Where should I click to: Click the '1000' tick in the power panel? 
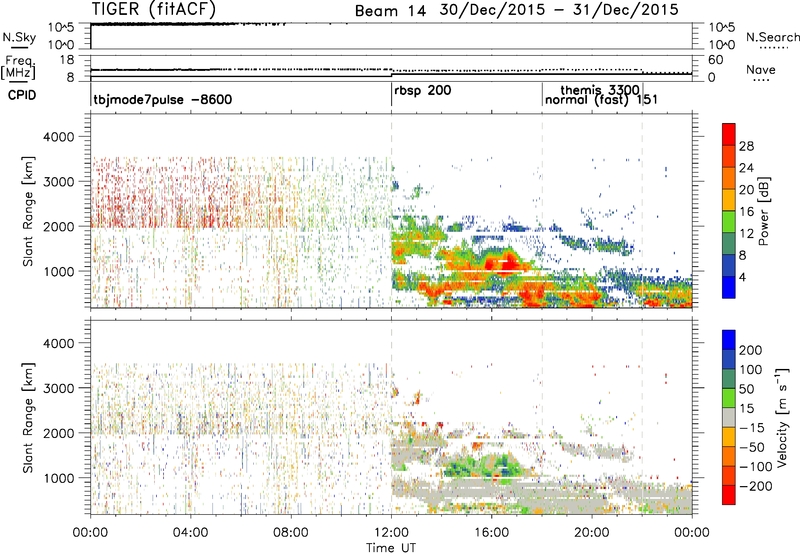[58, 271]
